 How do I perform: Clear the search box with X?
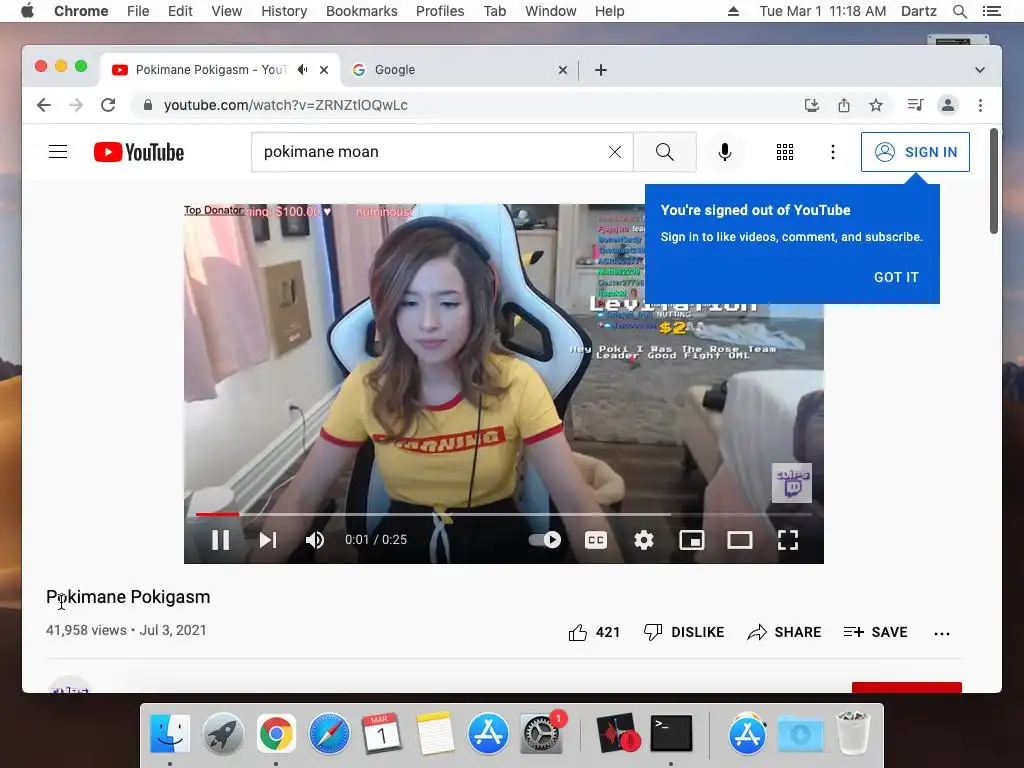615,152
